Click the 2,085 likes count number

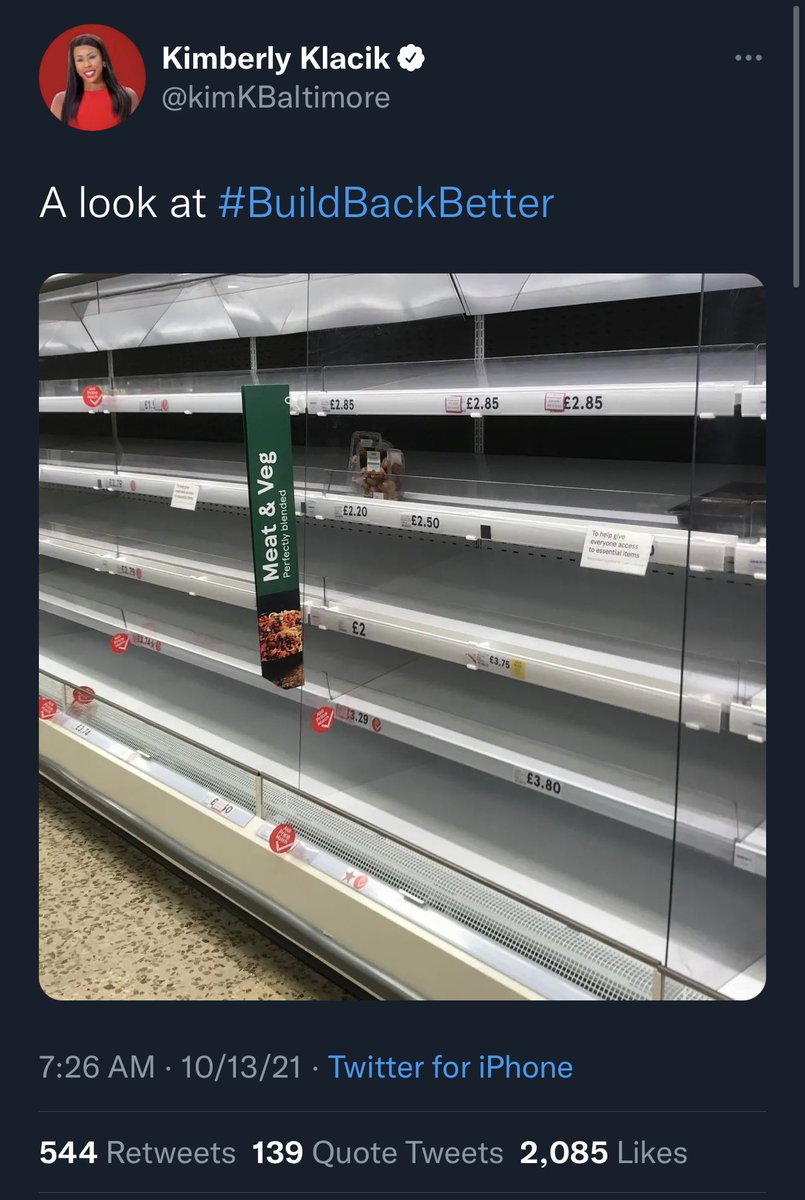(564, 1153)
